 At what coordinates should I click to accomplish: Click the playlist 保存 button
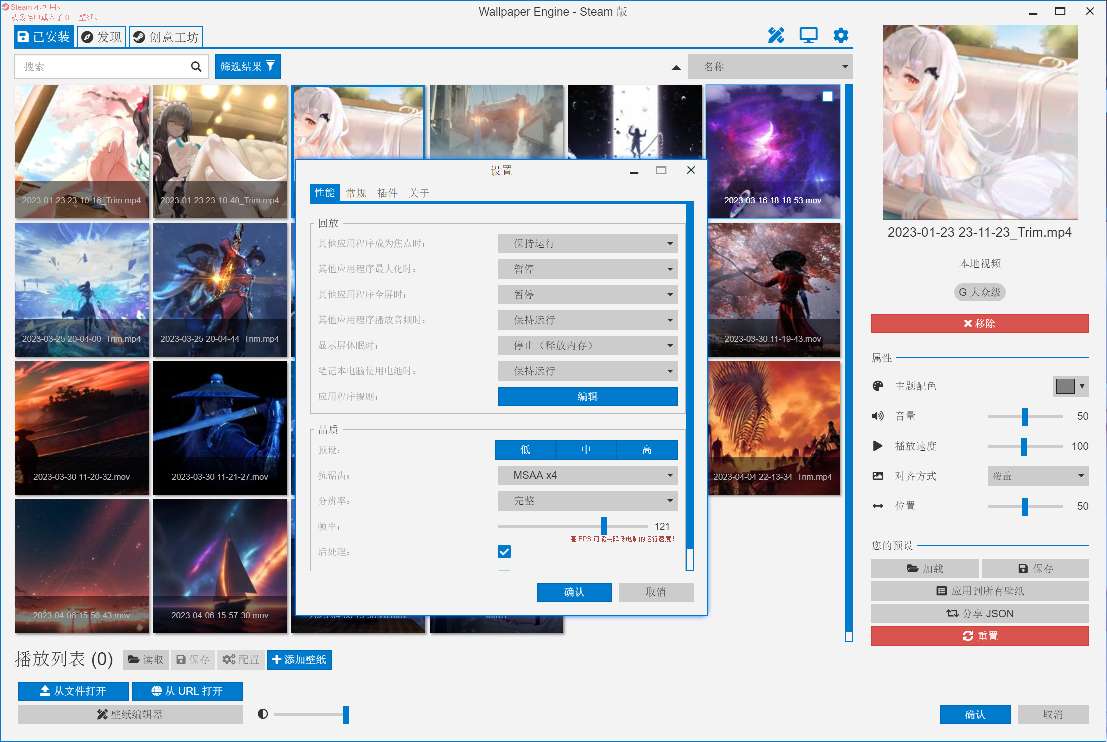[x=193, y=659]
